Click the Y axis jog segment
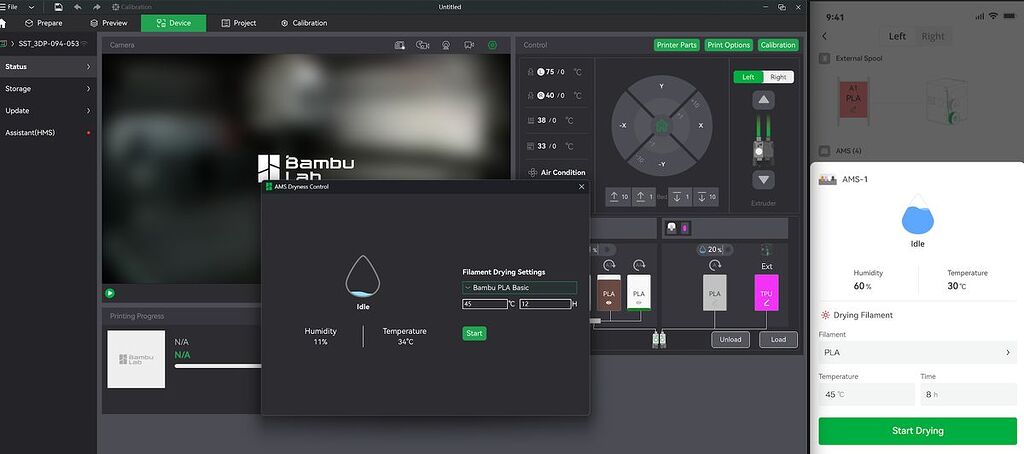Viewport: 1024px width, 454px height. (x=661, y=88)
